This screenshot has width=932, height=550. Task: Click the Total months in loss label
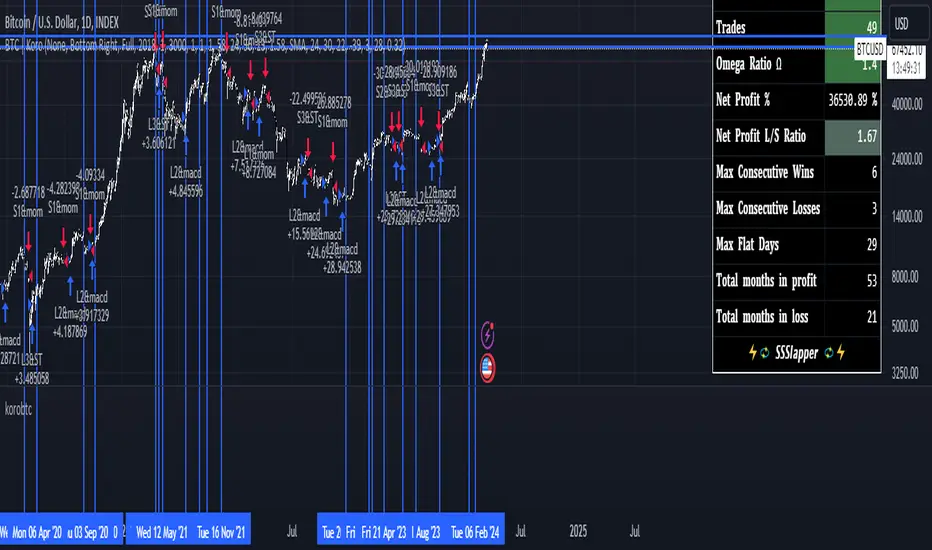[x=762, y=316]
